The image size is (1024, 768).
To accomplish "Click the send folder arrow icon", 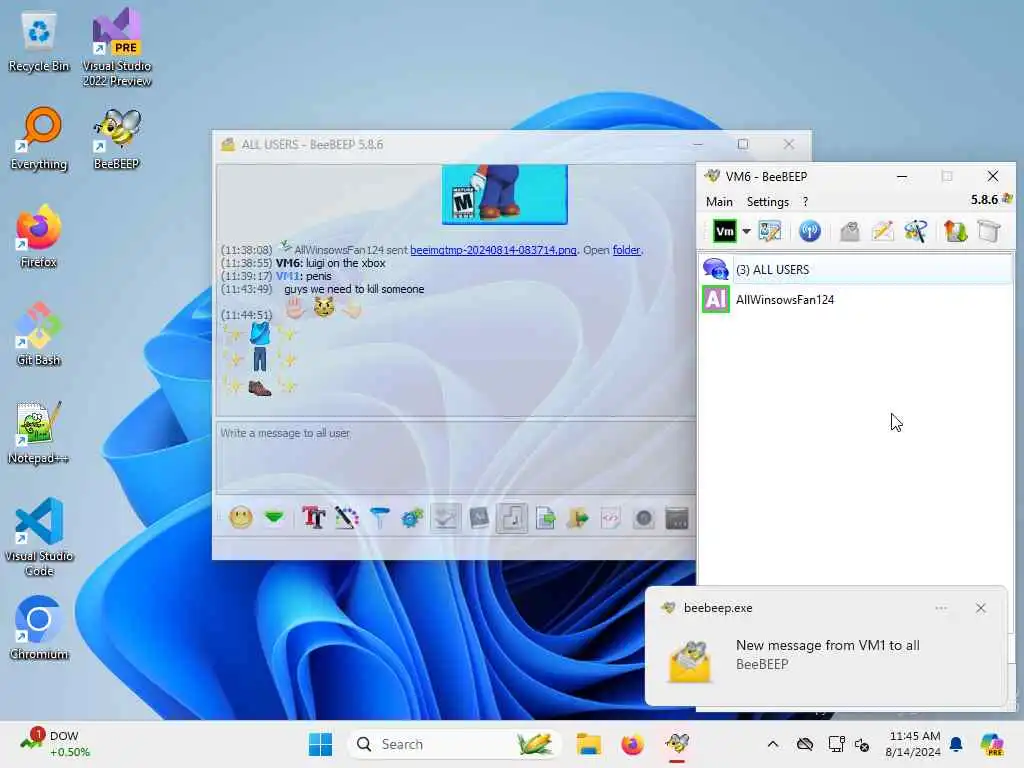I will click(578, 519).
